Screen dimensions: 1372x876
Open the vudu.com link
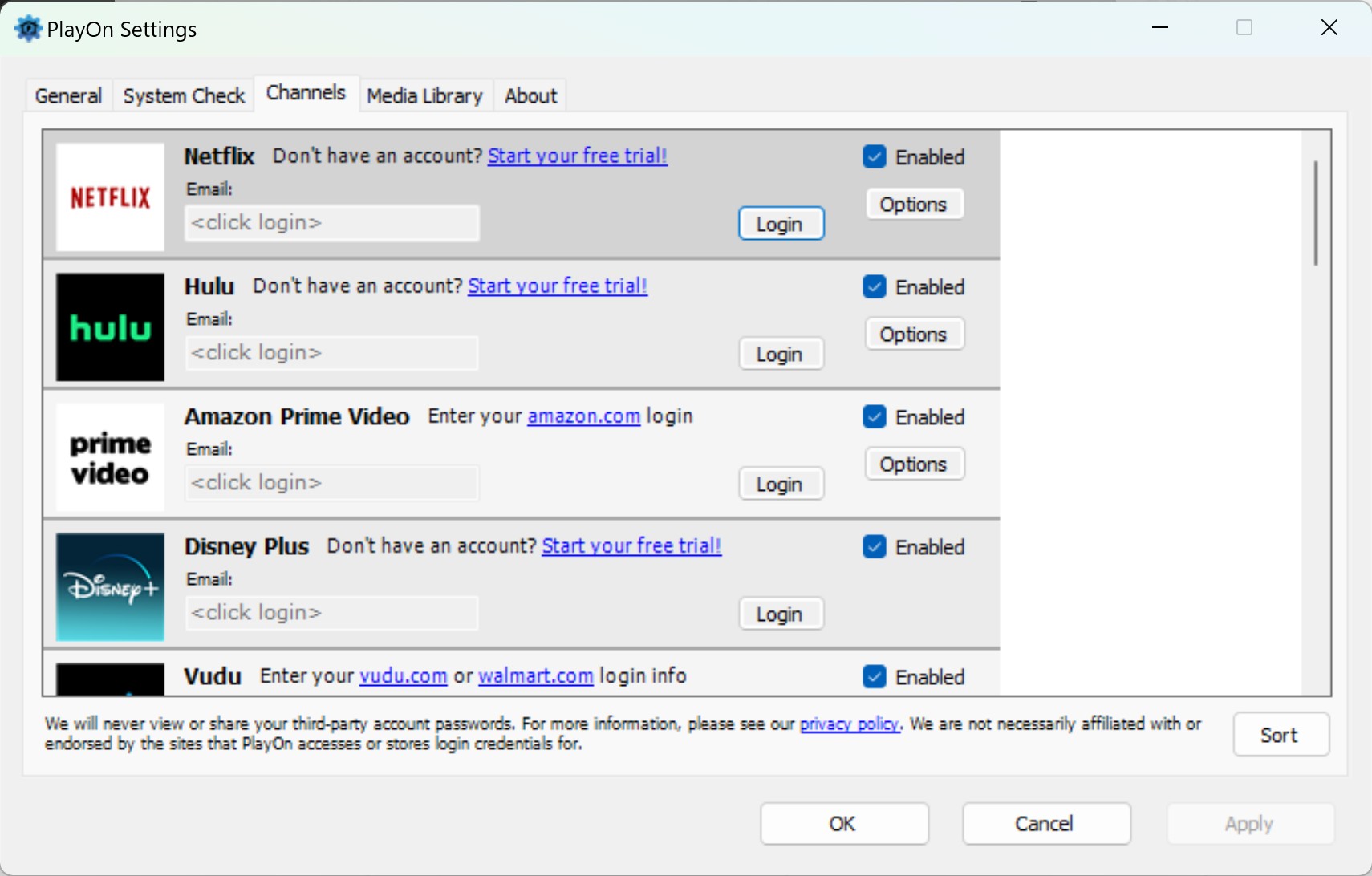coord(403,675)
